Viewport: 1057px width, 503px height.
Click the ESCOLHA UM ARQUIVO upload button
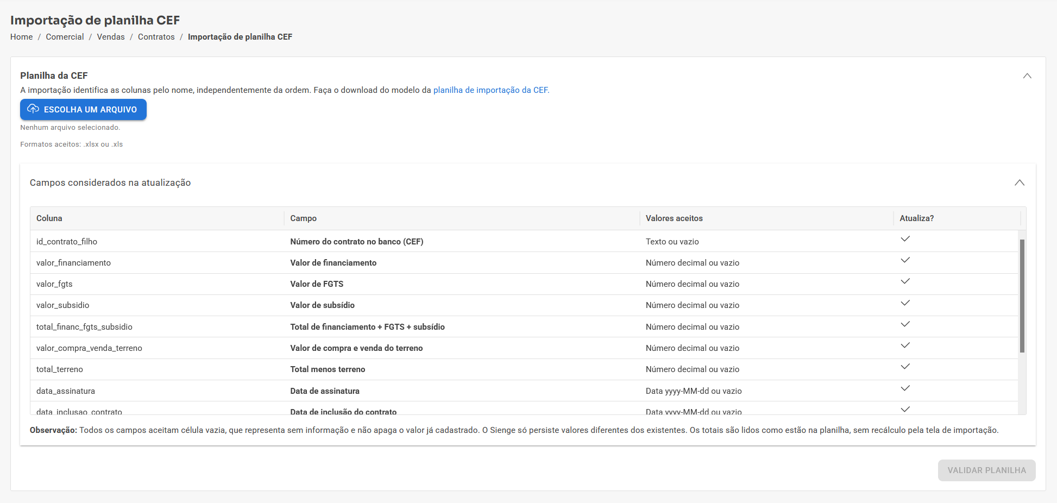pos(84,109)
